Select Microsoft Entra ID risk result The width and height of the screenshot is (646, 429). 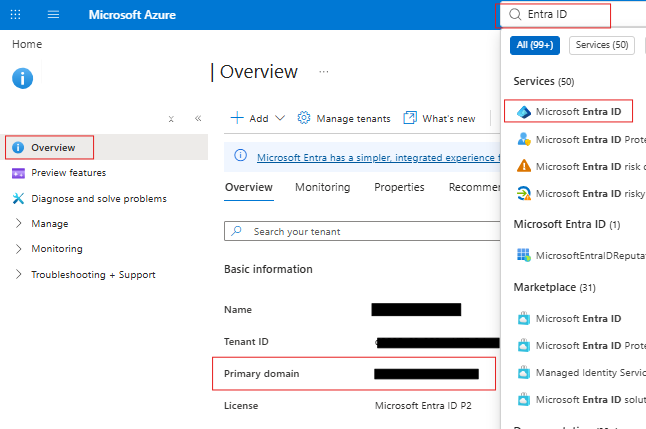pos(590,166)
